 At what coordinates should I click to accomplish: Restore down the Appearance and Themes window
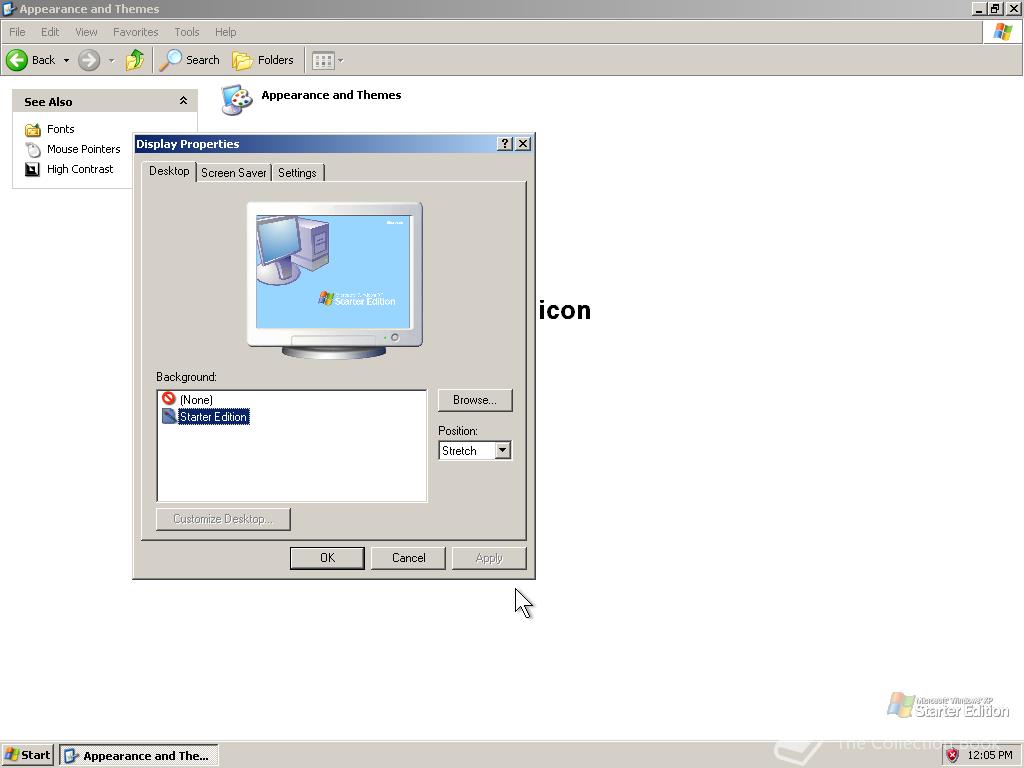(x=995, y=8)
